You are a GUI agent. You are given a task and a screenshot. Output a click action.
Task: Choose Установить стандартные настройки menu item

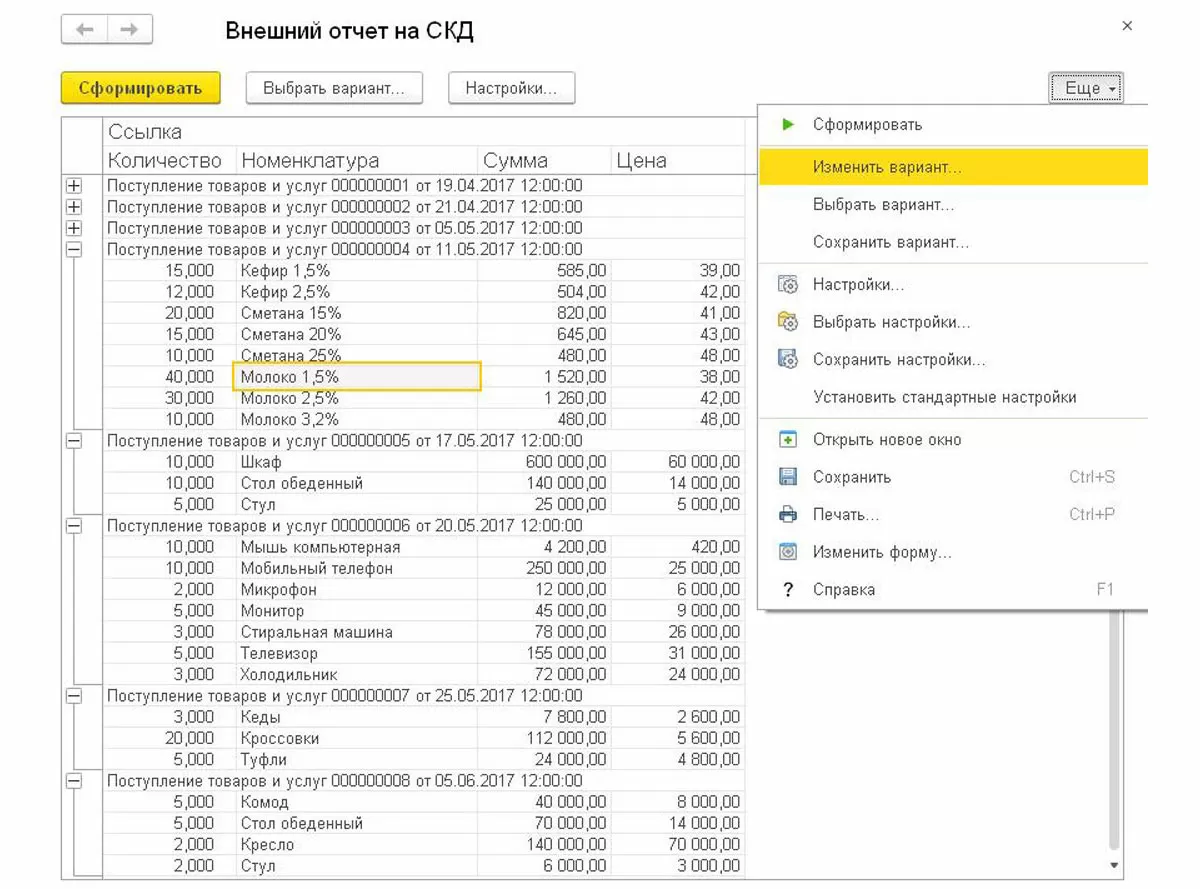pyautogui.click(x=944, y=397)
